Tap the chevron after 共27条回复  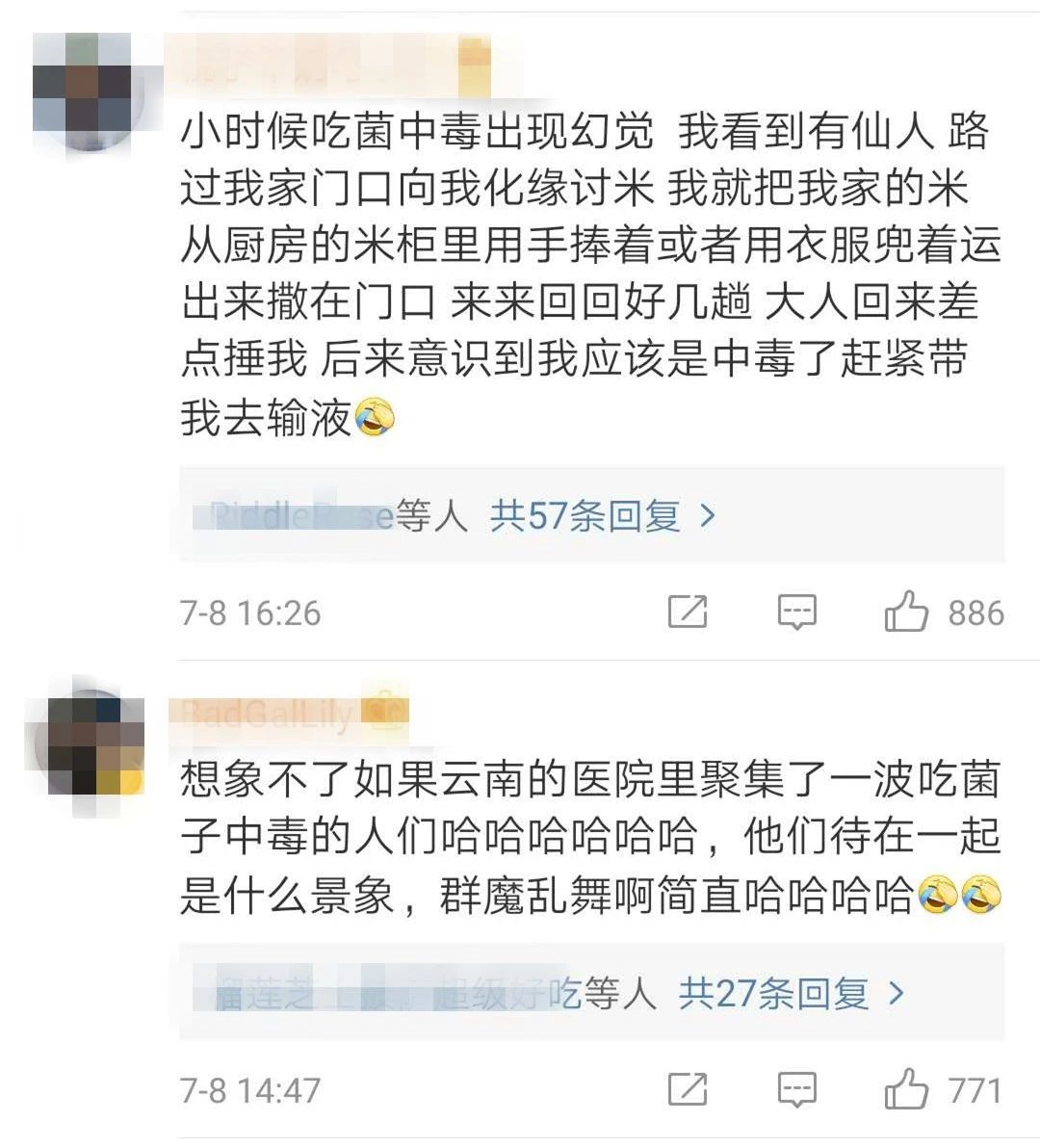[896, 994]
